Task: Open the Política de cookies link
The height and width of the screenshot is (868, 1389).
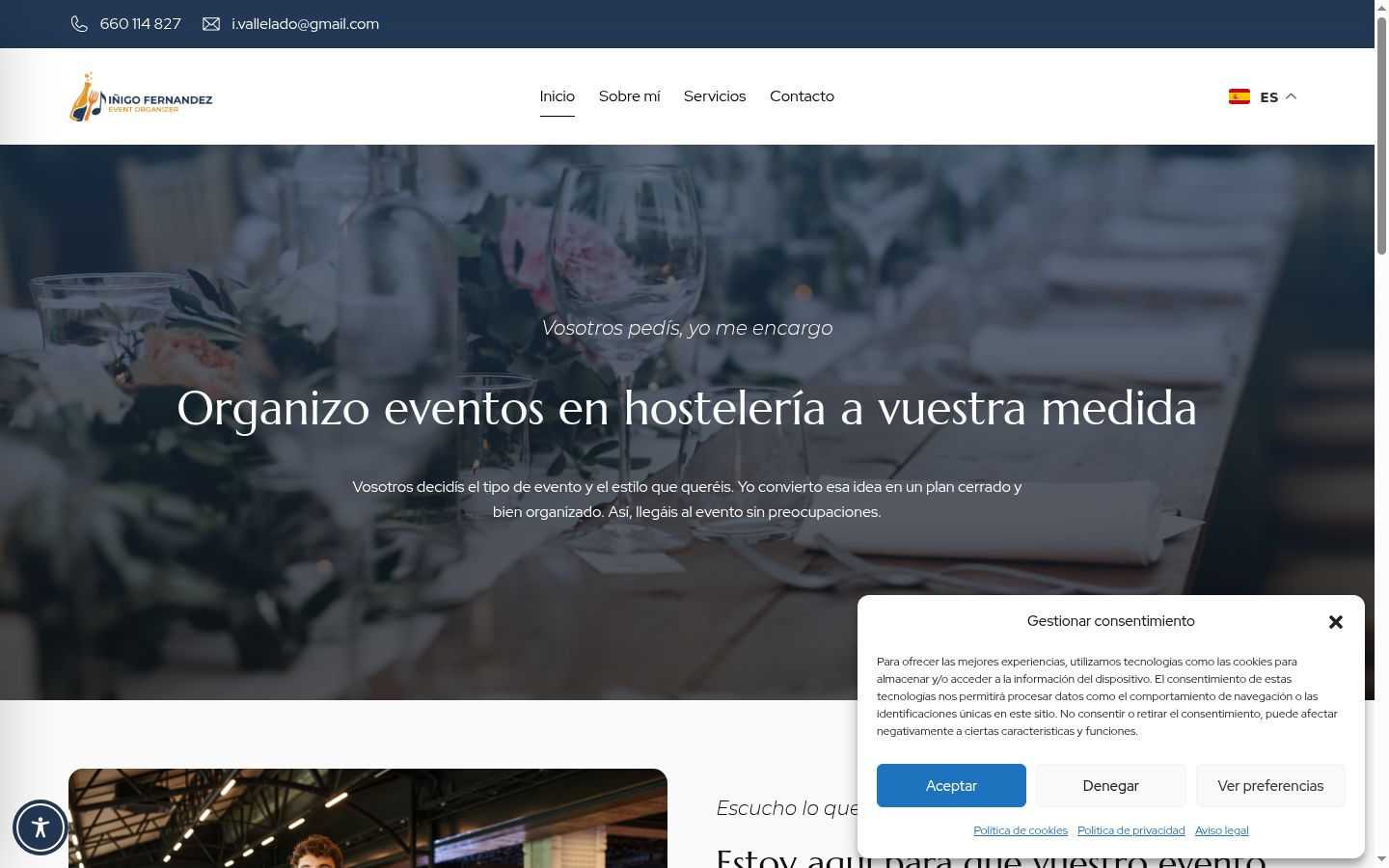Action: [x=1021, y=830]
